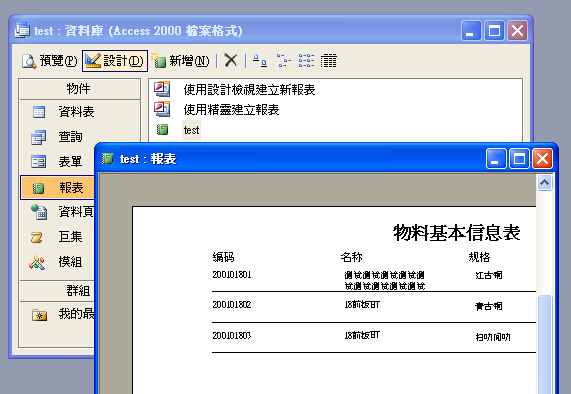
Task: Switch to details view icon
Action: tap(328, 60)
